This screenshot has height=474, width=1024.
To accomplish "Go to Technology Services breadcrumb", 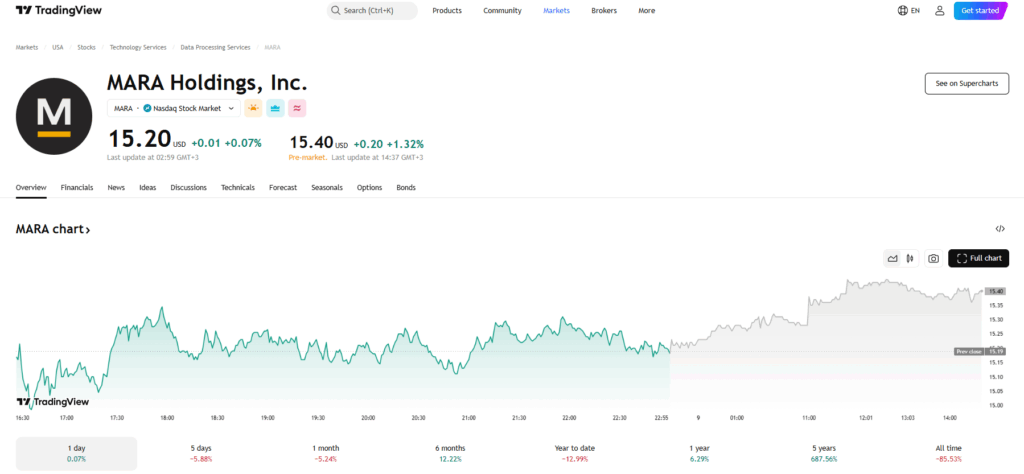I will pyautogui.click(x=138, y=48).
